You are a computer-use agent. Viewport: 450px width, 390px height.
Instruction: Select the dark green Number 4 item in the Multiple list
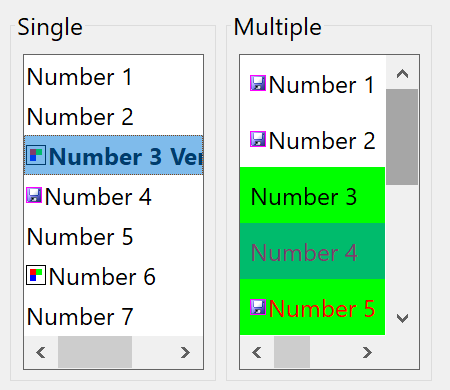point(312,251)
